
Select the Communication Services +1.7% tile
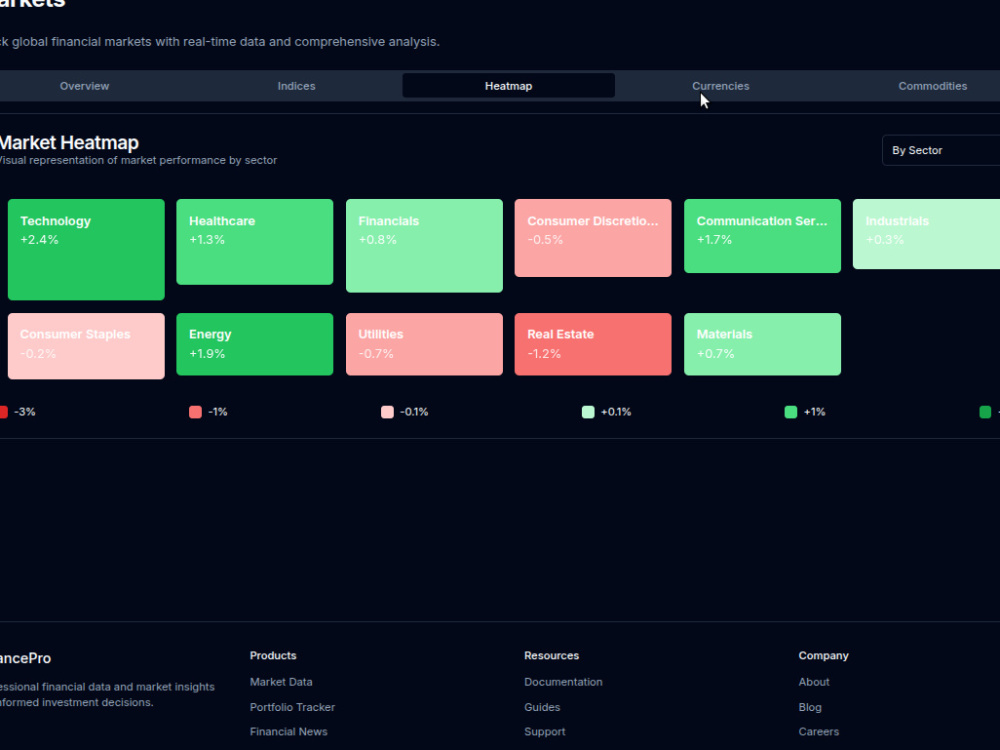[762, 236]
